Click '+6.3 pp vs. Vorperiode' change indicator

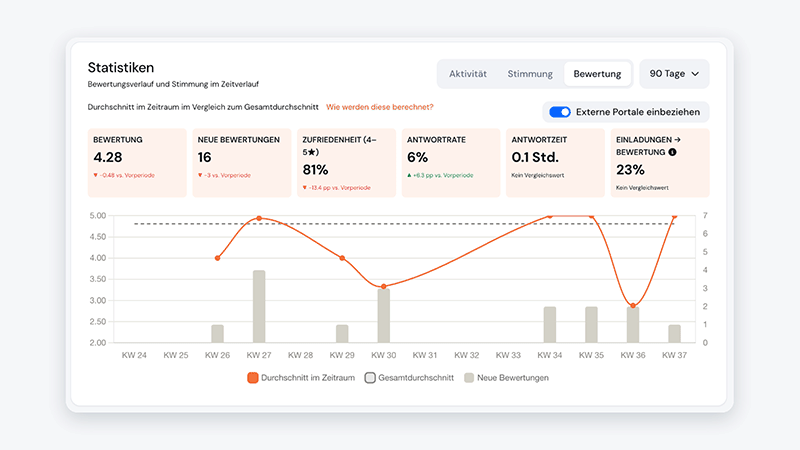tap(440, 176)
